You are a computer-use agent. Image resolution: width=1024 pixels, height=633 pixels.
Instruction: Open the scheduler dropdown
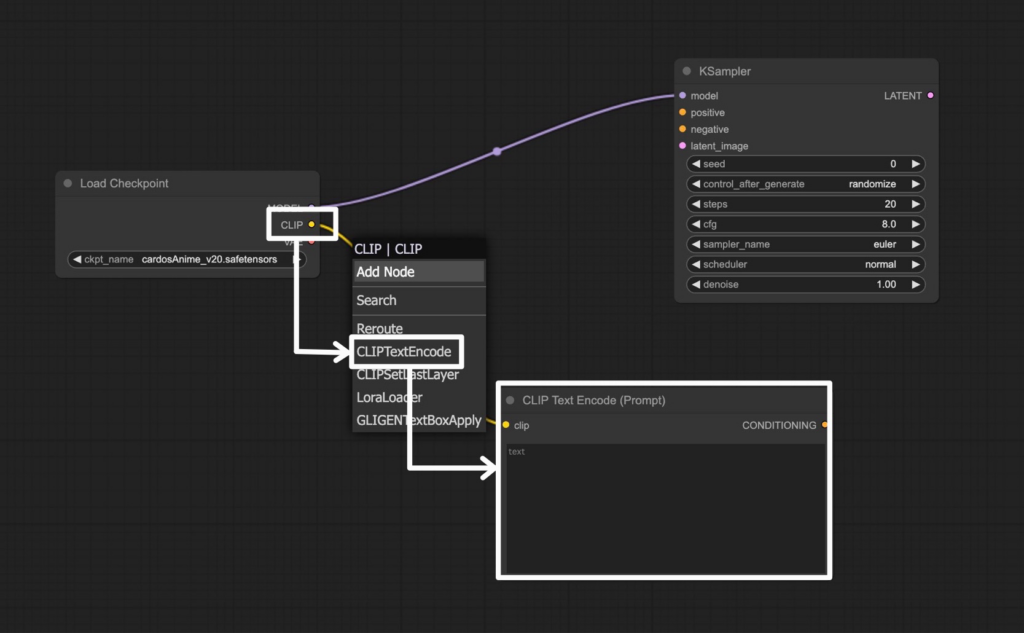[805, 264]
